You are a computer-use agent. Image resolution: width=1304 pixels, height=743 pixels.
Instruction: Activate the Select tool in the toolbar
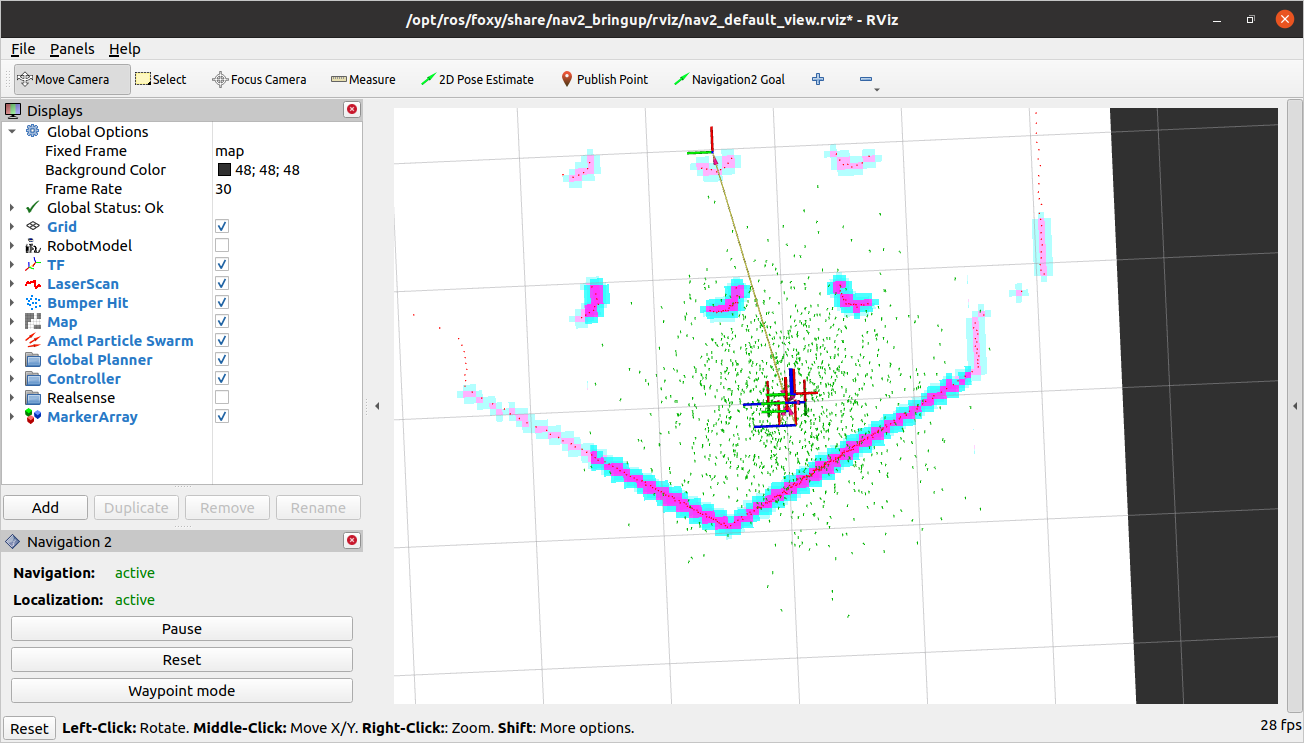coord(160,79)
